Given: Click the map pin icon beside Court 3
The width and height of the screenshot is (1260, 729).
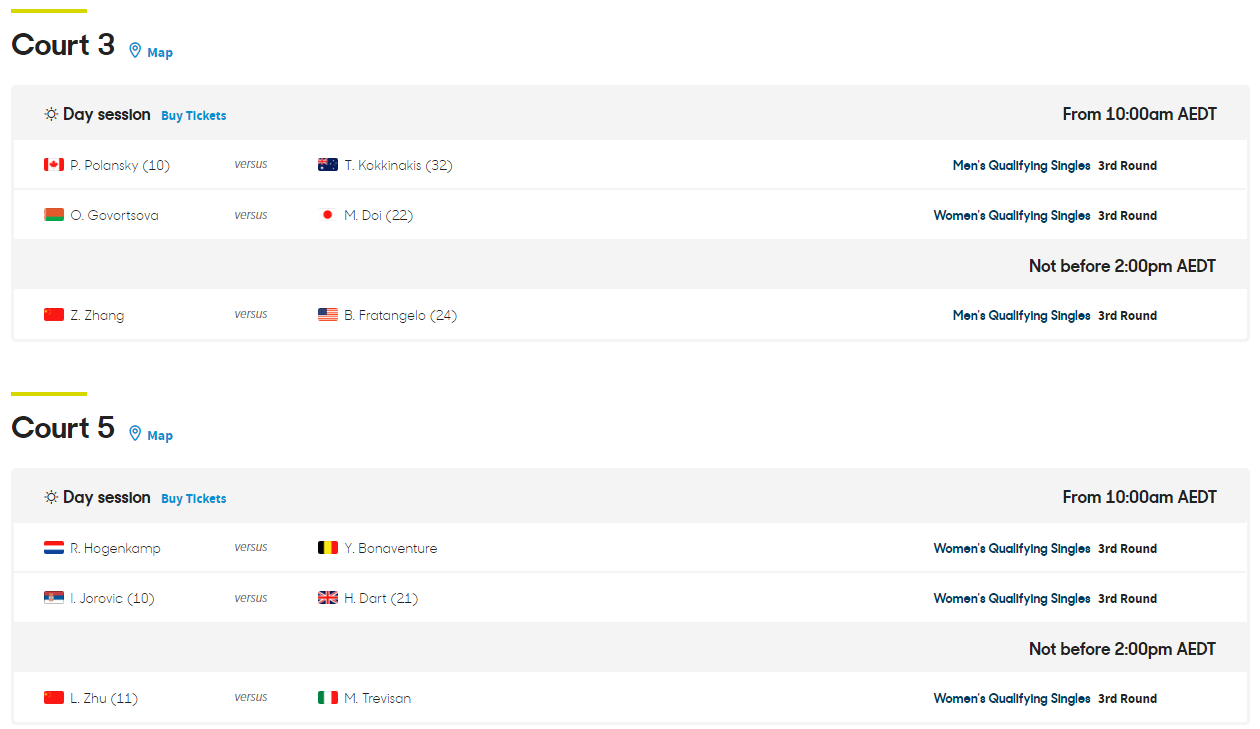Looking at the screenshot, I should coord(135,50).
